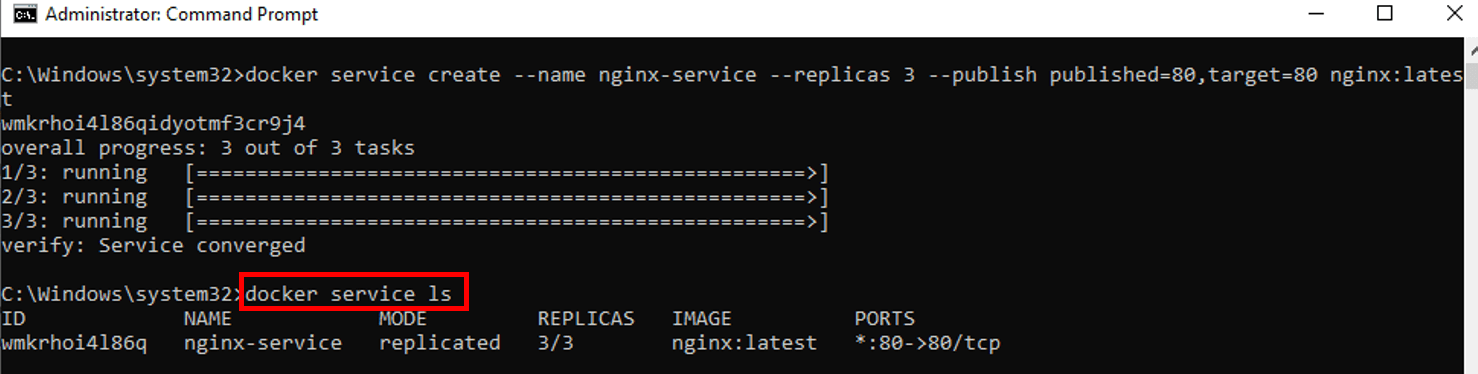Click the PORTS column header
The width and height of the screenshot is (1478, 374).
click(x=885, y=319)
